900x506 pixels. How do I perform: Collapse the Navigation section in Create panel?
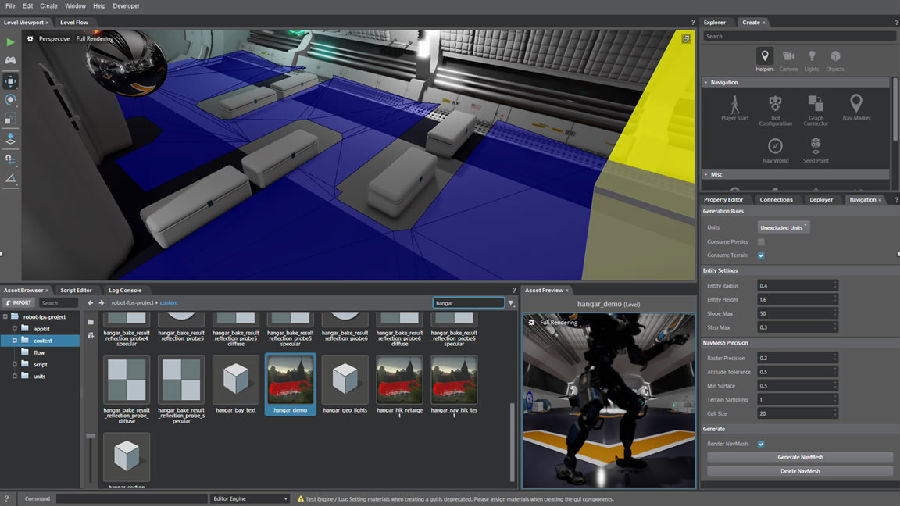706,83
